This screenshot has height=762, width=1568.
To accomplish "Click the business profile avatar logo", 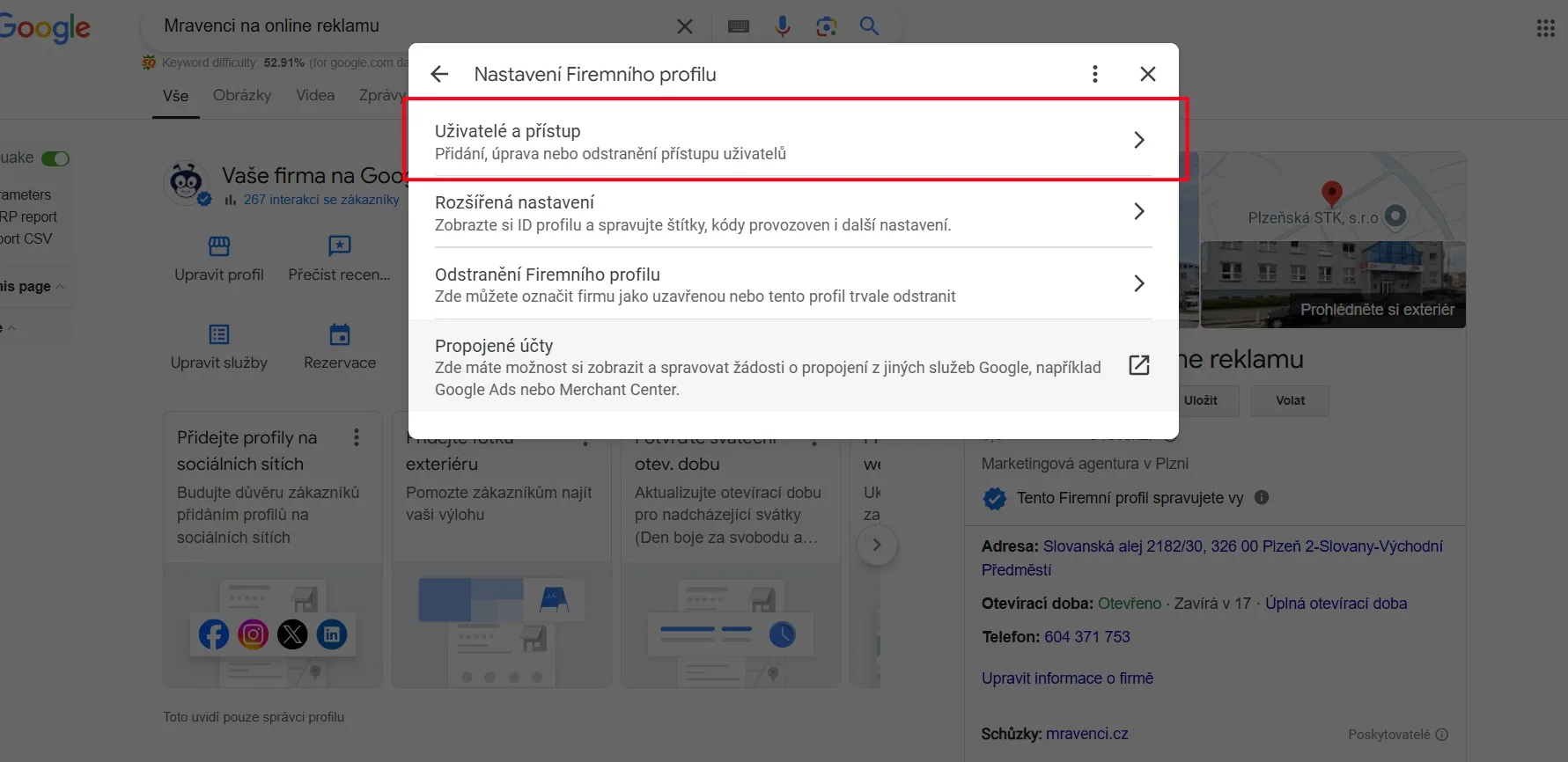I will click(x=186, y=183).
